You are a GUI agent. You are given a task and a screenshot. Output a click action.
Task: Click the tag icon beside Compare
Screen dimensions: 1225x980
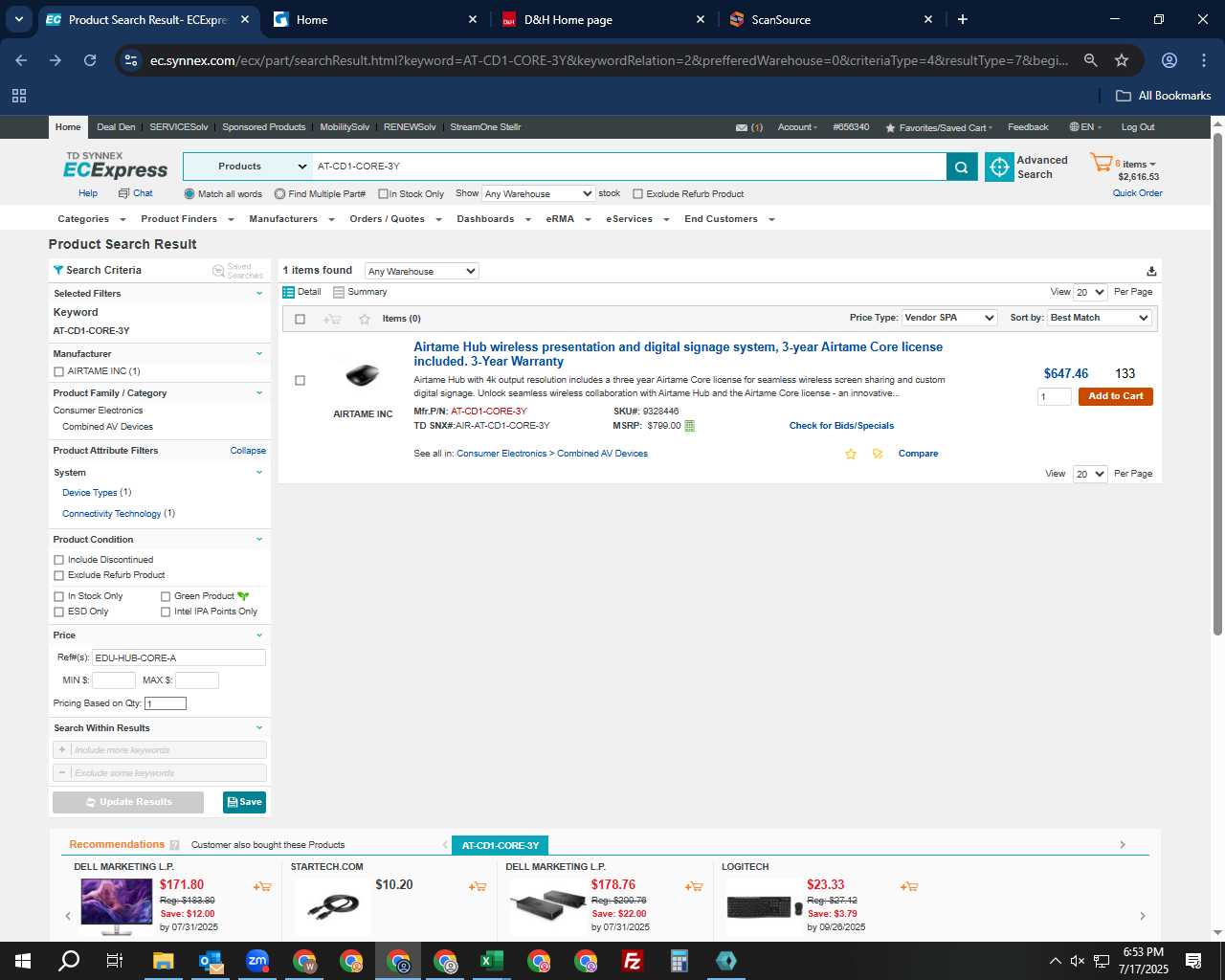tap(878, 454)
